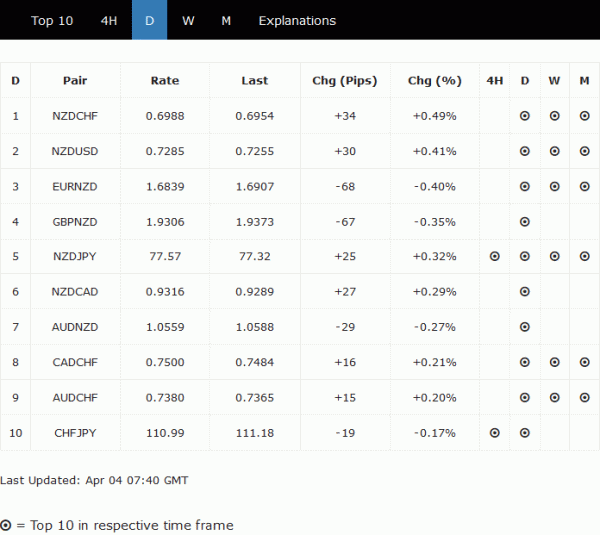Click the Chg (%) column header
Screen dimensions: 600x535
435,81
